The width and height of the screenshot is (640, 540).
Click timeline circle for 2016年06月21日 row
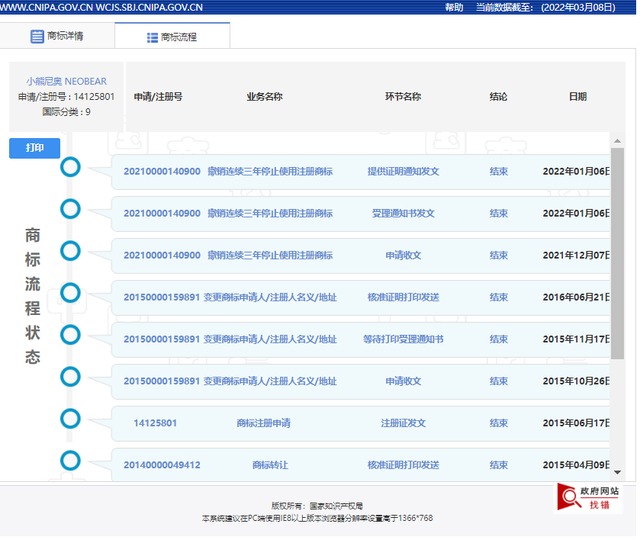pyautogui.click(x=70, y=293)
